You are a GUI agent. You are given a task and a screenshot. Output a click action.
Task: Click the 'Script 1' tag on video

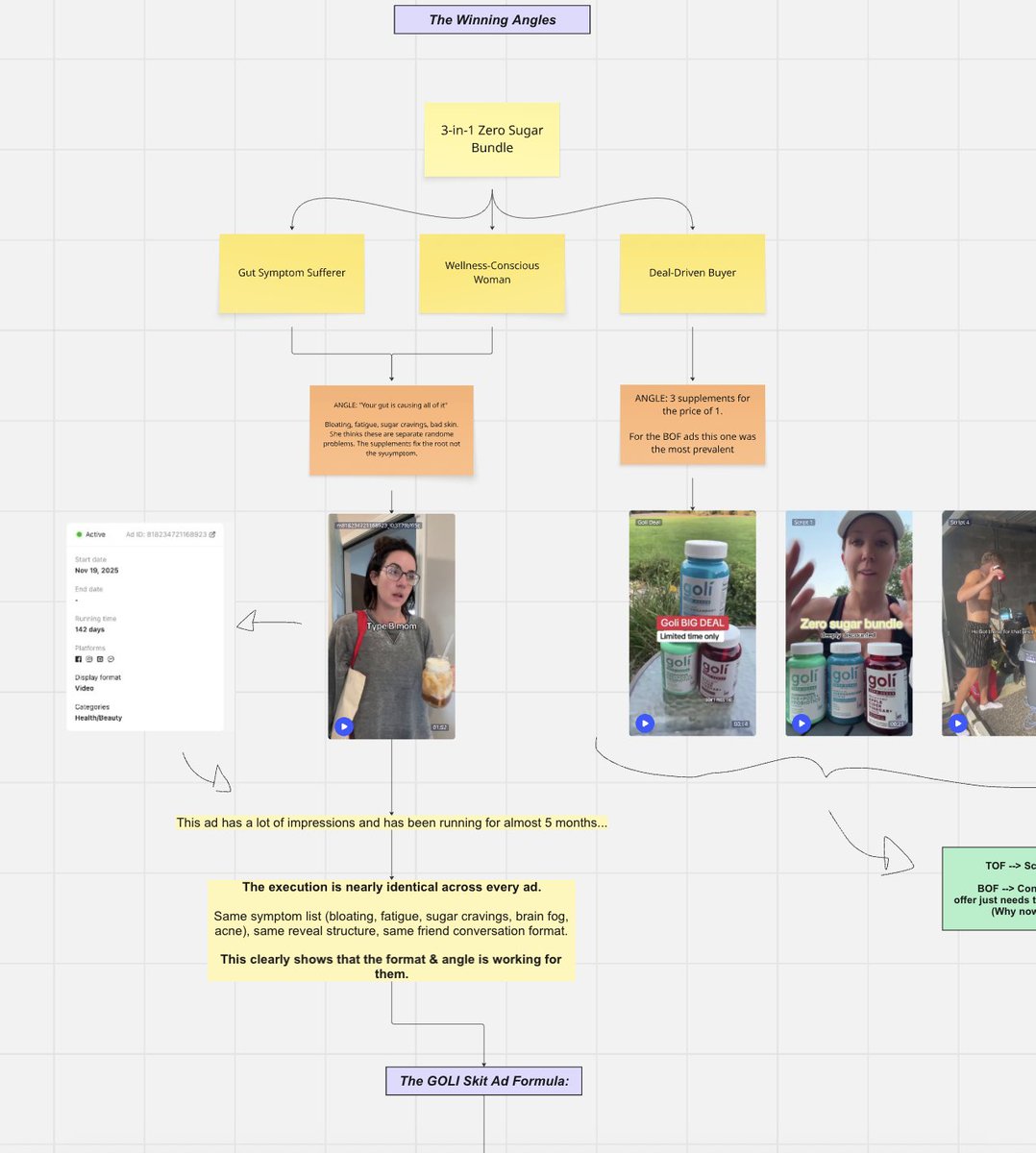[803, 523]
